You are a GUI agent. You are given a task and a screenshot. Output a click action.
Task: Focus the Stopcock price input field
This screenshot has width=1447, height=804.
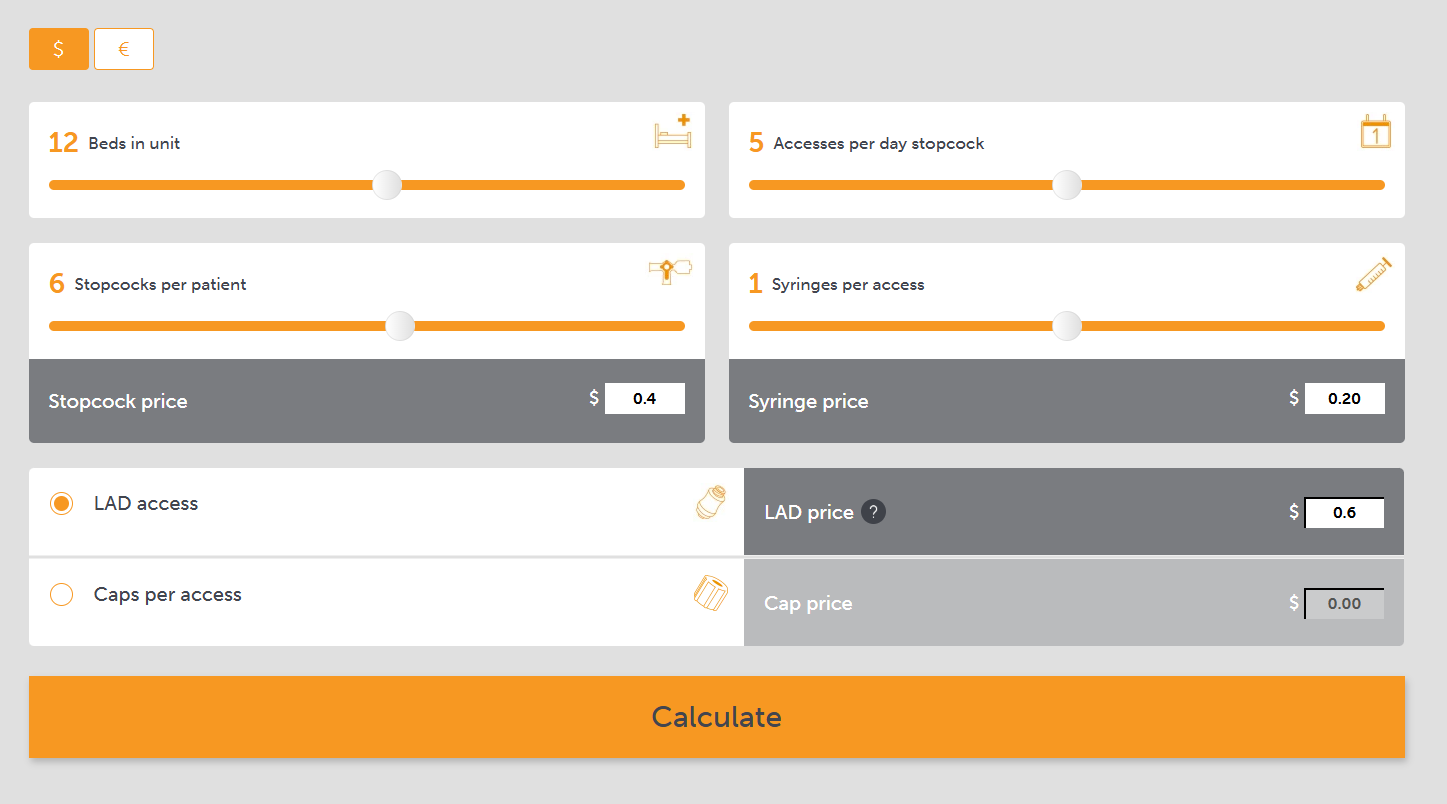645,398
